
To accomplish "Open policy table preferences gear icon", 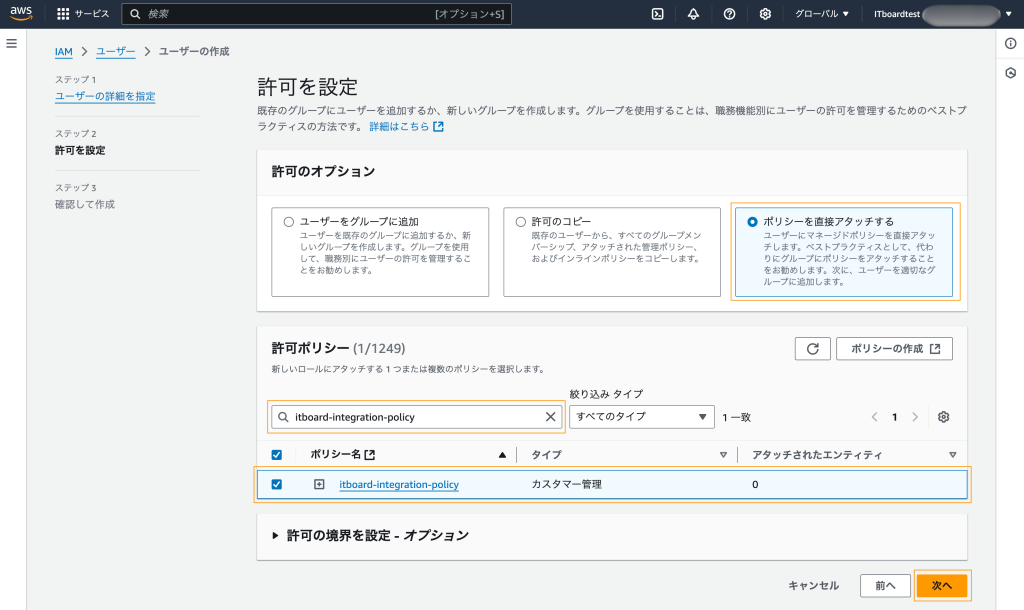I will point(943,417).
